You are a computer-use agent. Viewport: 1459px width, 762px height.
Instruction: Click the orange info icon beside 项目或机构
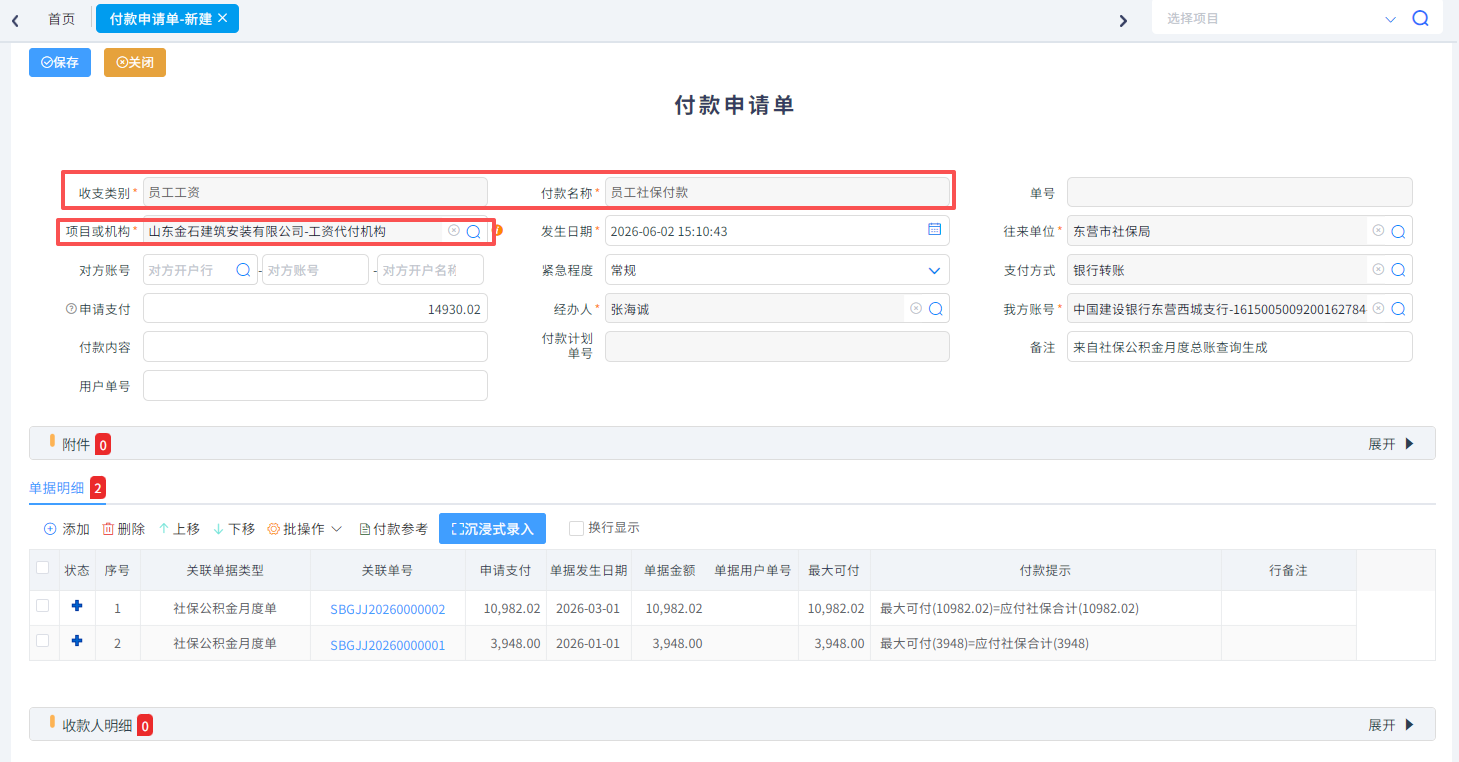click(498, 230)
